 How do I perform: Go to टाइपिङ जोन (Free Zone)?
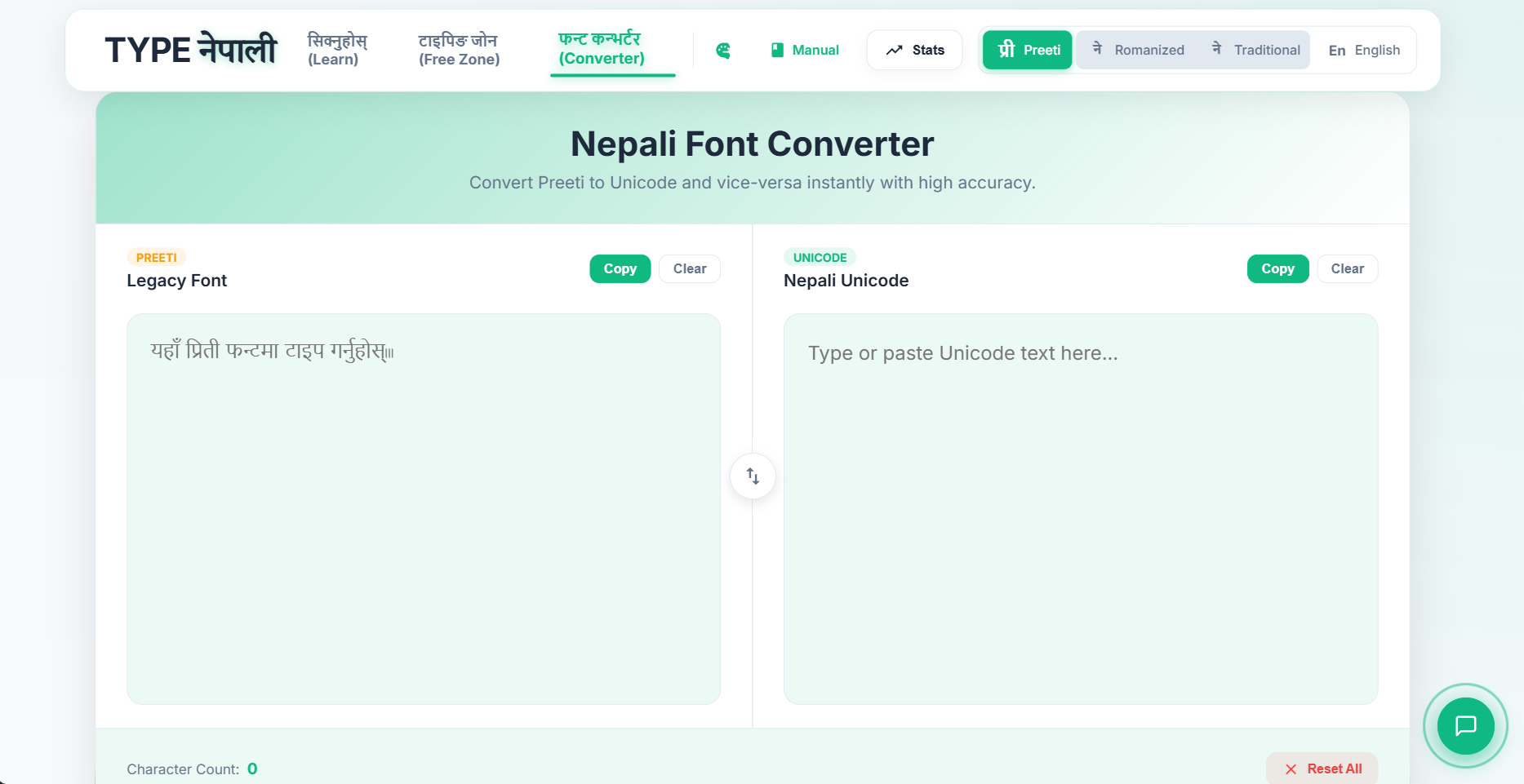pyautogui.click(x=459, y=49)
